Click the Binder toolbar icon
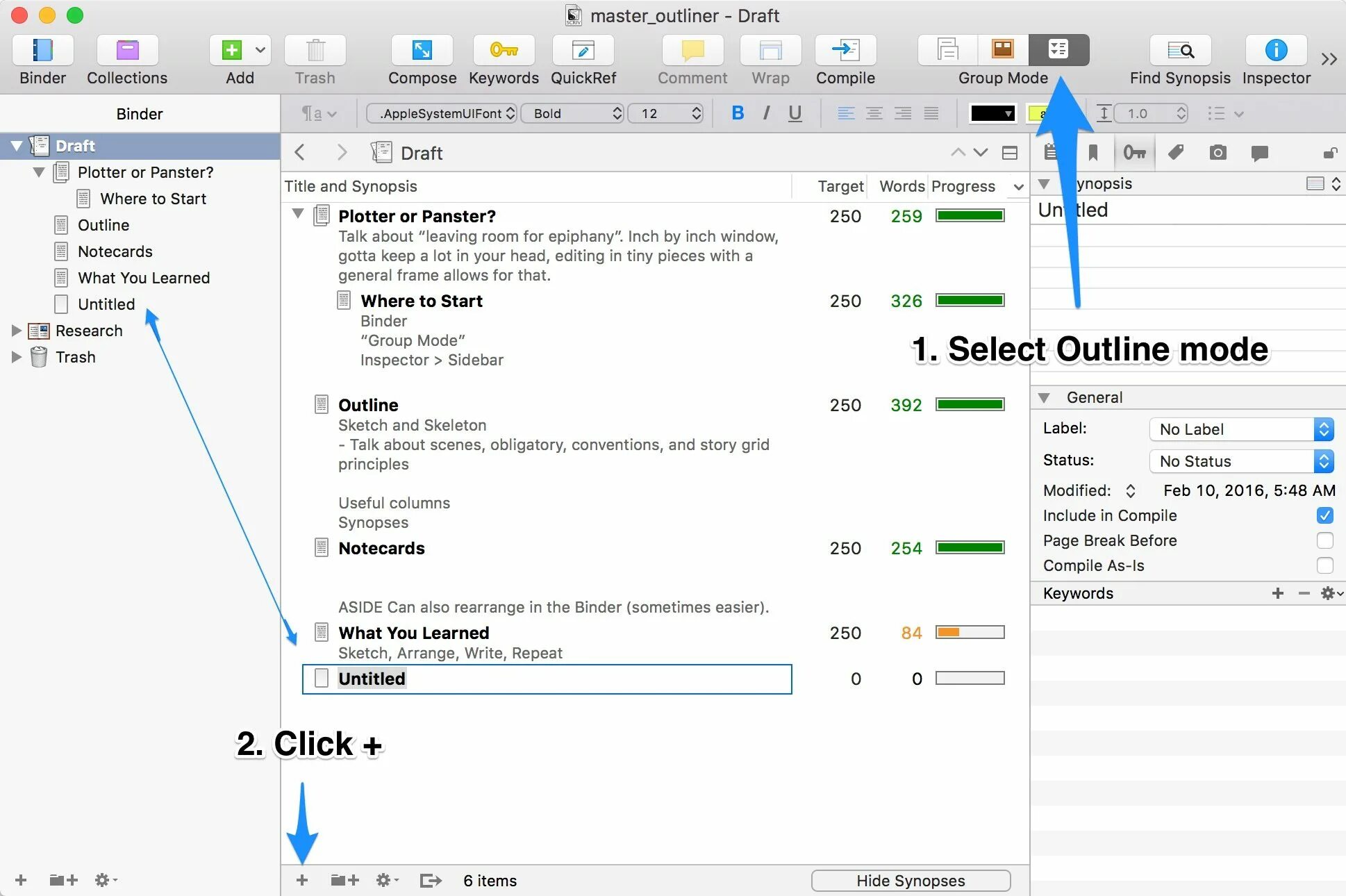1346x896 pixels. pyautogui.click(x=42, y=51)
